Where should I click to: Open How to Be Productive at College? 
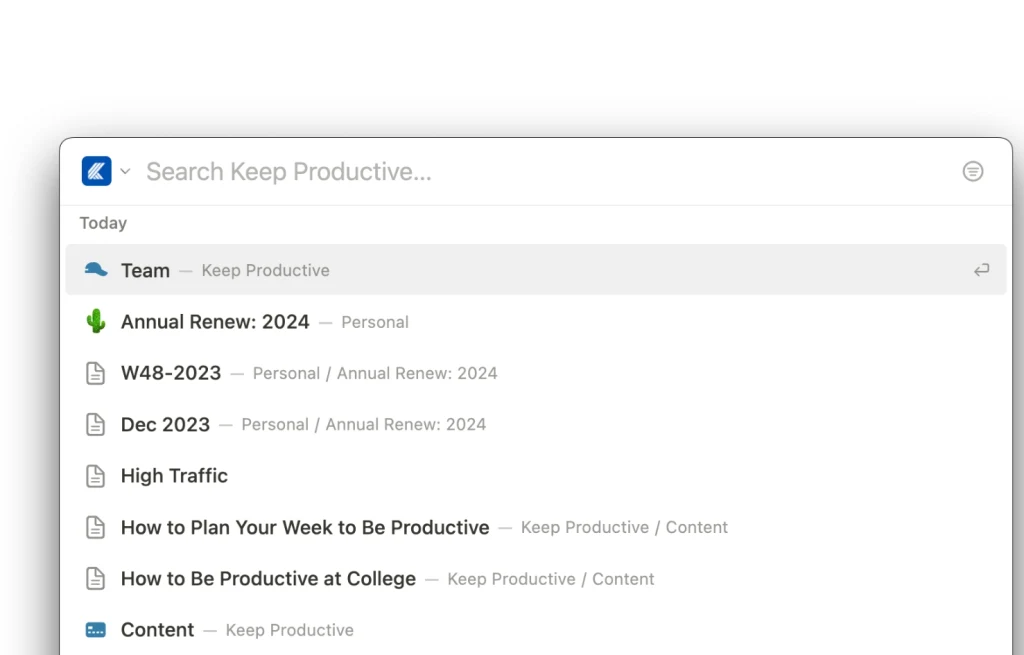(x=268, y=578)
